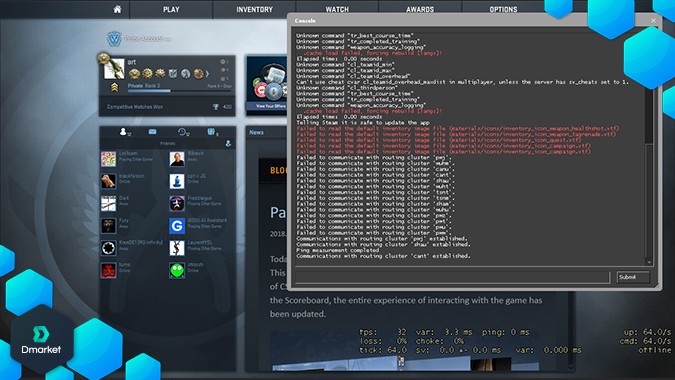Viewport: 675px width, 380px height.
Task: Select the cl_teamid_overhead_maxdist cheat cvar line
Action: (x=462, y=82)
